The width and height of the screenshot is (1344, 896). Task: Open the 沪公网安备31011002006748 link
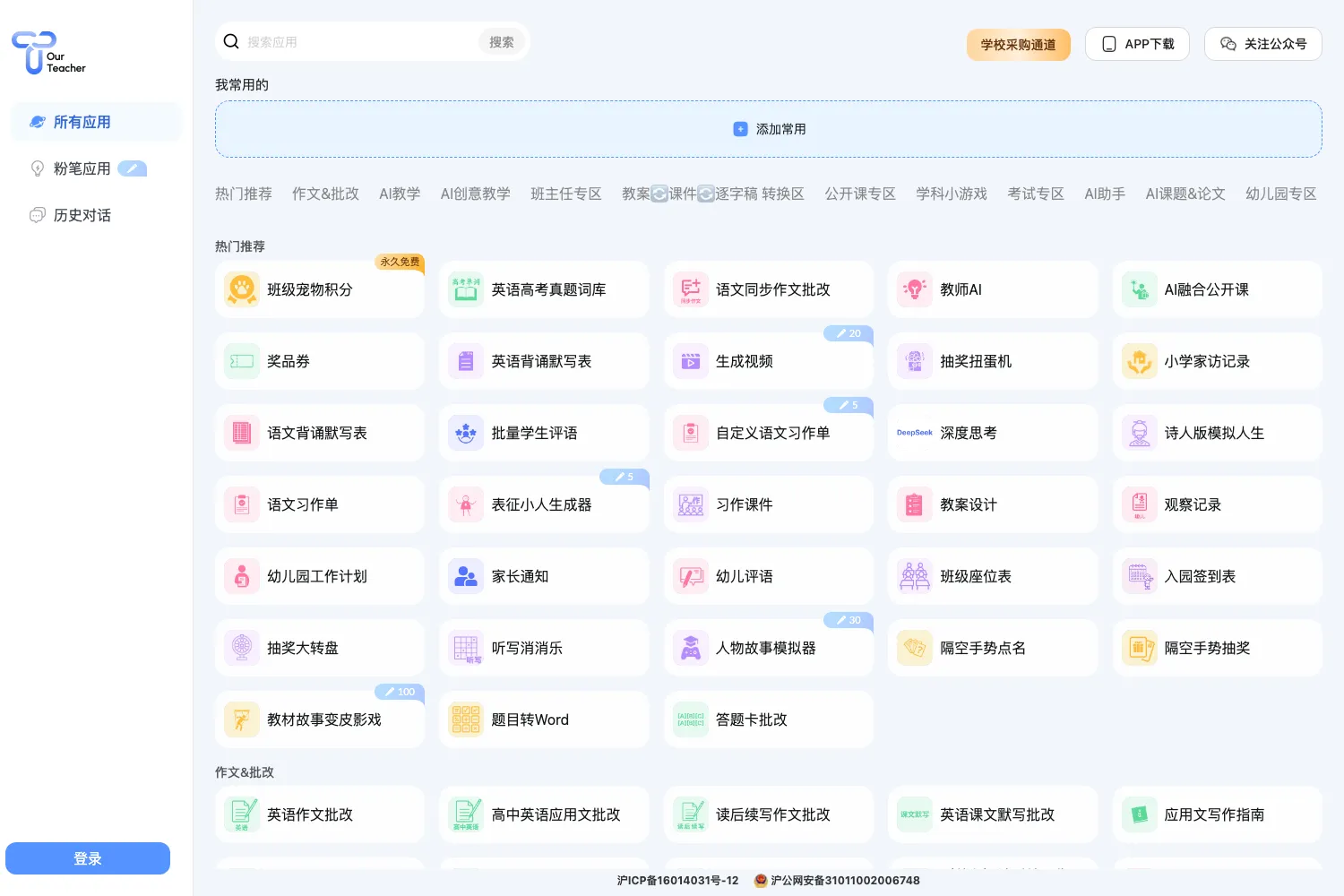coord(838,881)
